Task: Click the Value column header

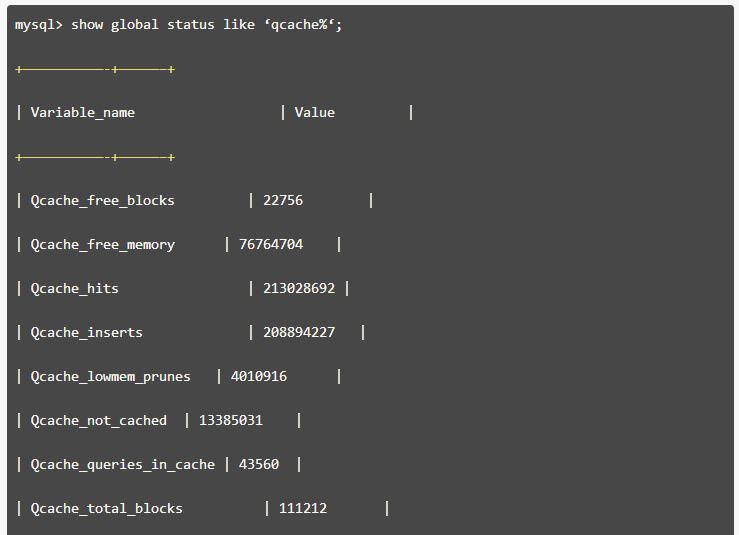Action: (x=314, y=112)
